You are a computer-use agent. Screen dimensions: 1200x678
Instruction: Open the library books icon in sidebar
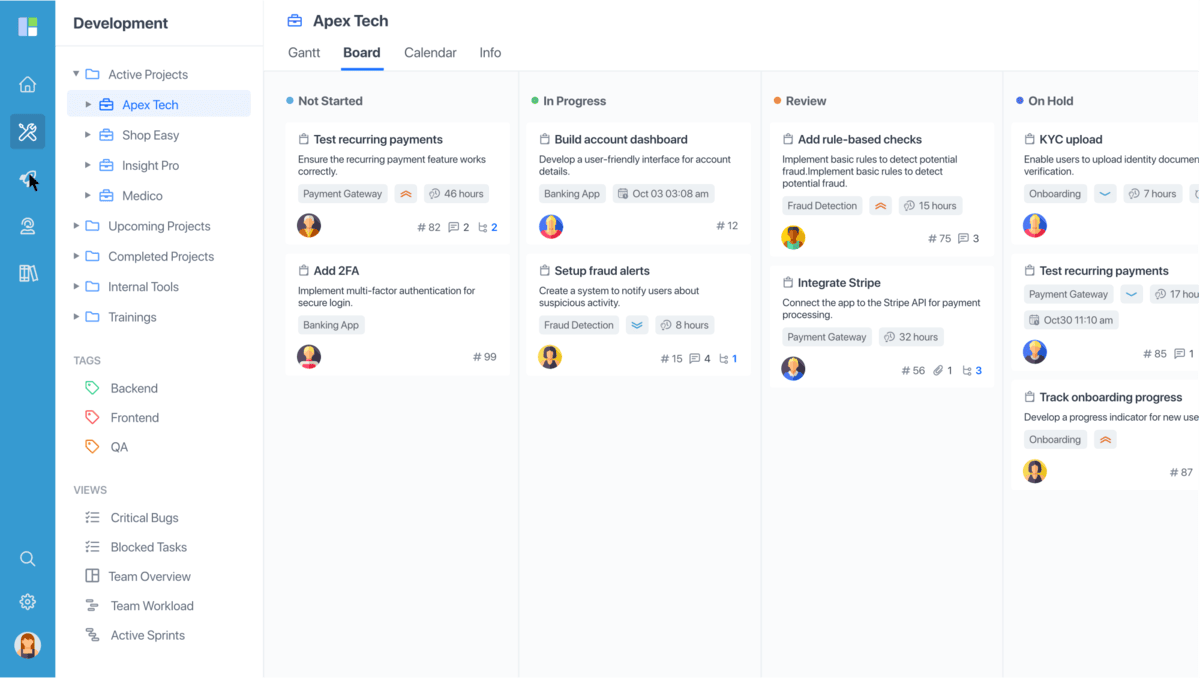coord(28,273)
